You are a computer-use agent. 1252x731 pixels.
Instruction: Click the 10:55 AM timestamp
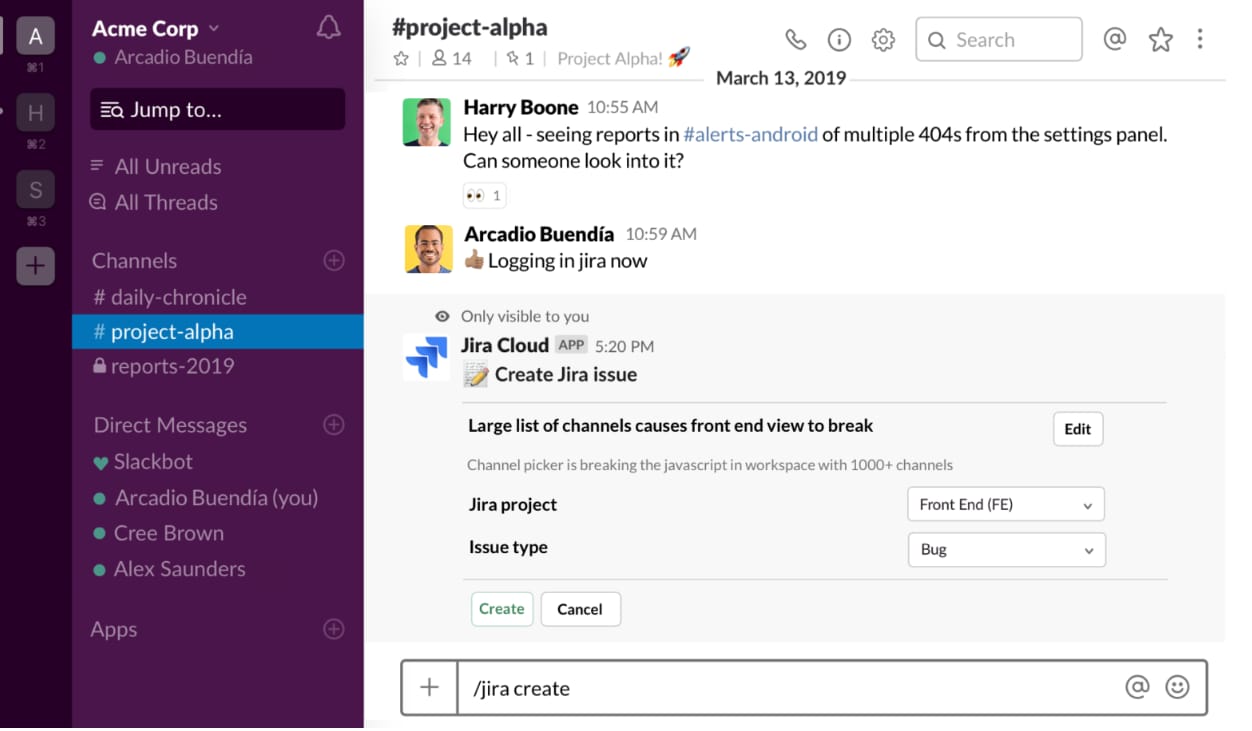(x=622, y=107)
